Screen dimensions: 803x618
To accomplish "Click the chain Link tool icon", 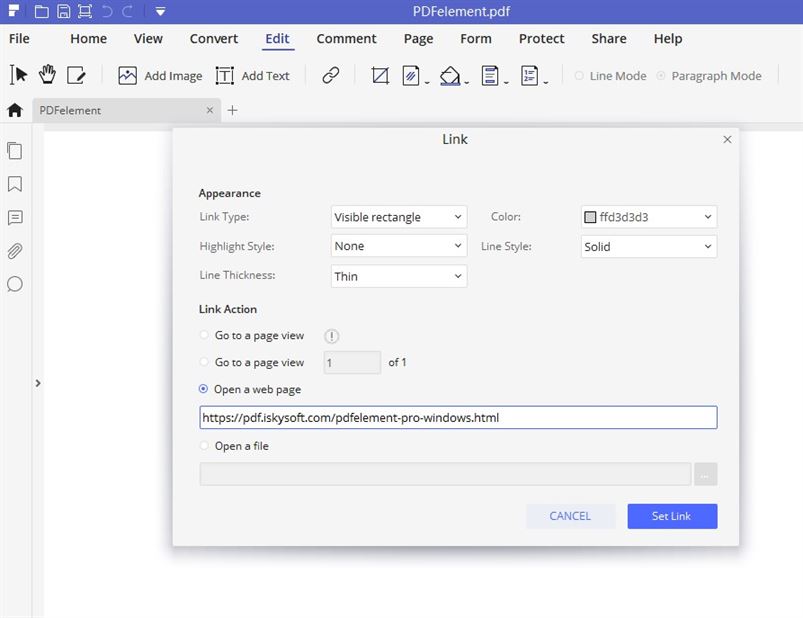I will click(331, 75).
